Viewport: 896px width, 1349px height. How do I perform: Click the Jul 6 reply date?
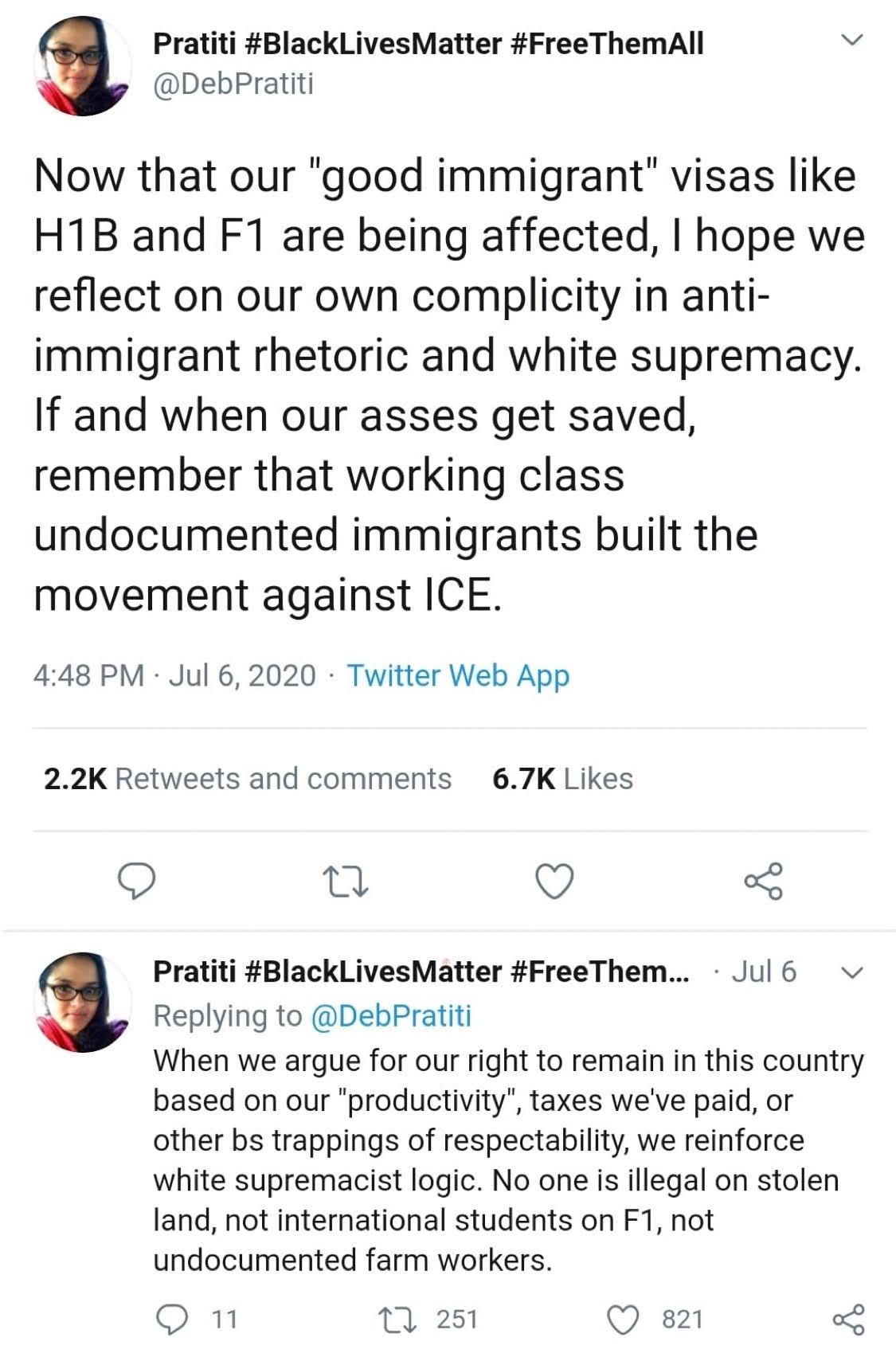pos(763,972)
